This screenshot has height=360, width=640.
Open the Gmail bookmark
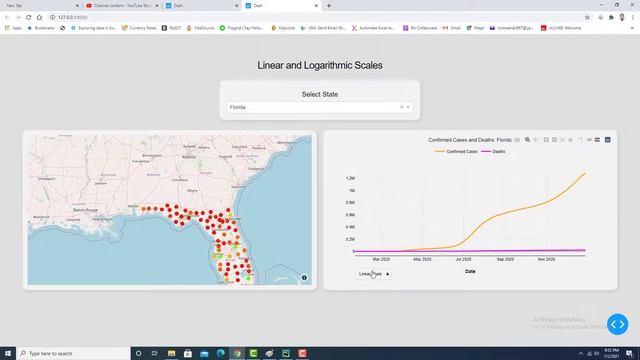tap(451, 28)
